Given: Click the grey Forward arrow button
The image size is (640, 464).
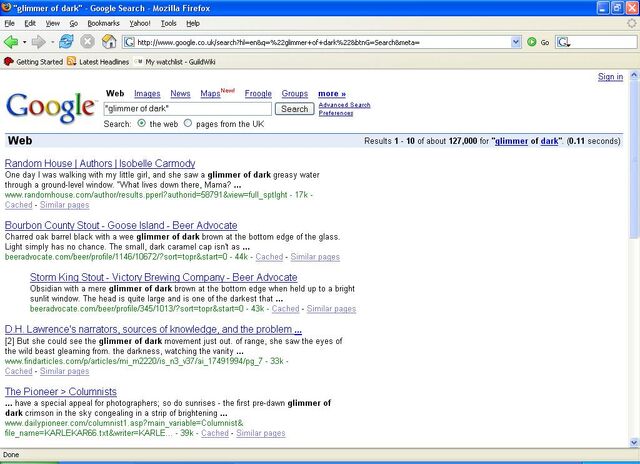Looking at the screenshot, I should pos(39,42).
